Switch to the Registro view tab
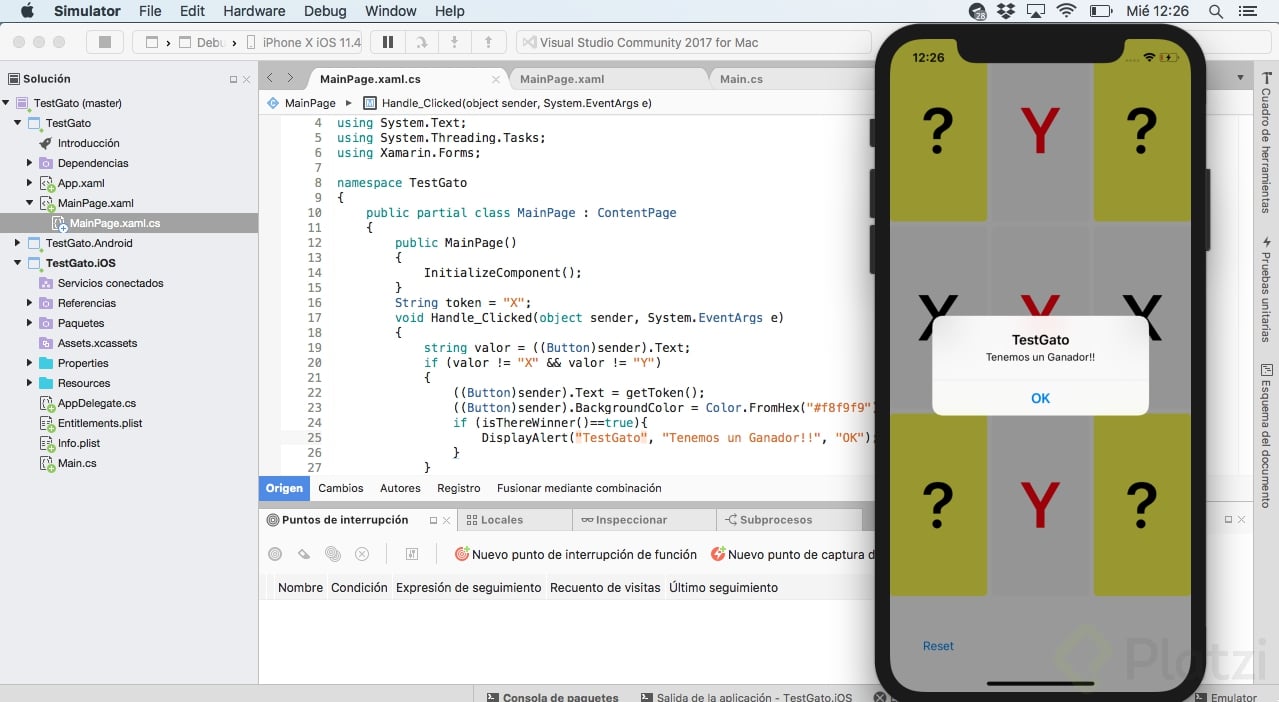This screenshot has width=1279, height=702. point(459,488)
